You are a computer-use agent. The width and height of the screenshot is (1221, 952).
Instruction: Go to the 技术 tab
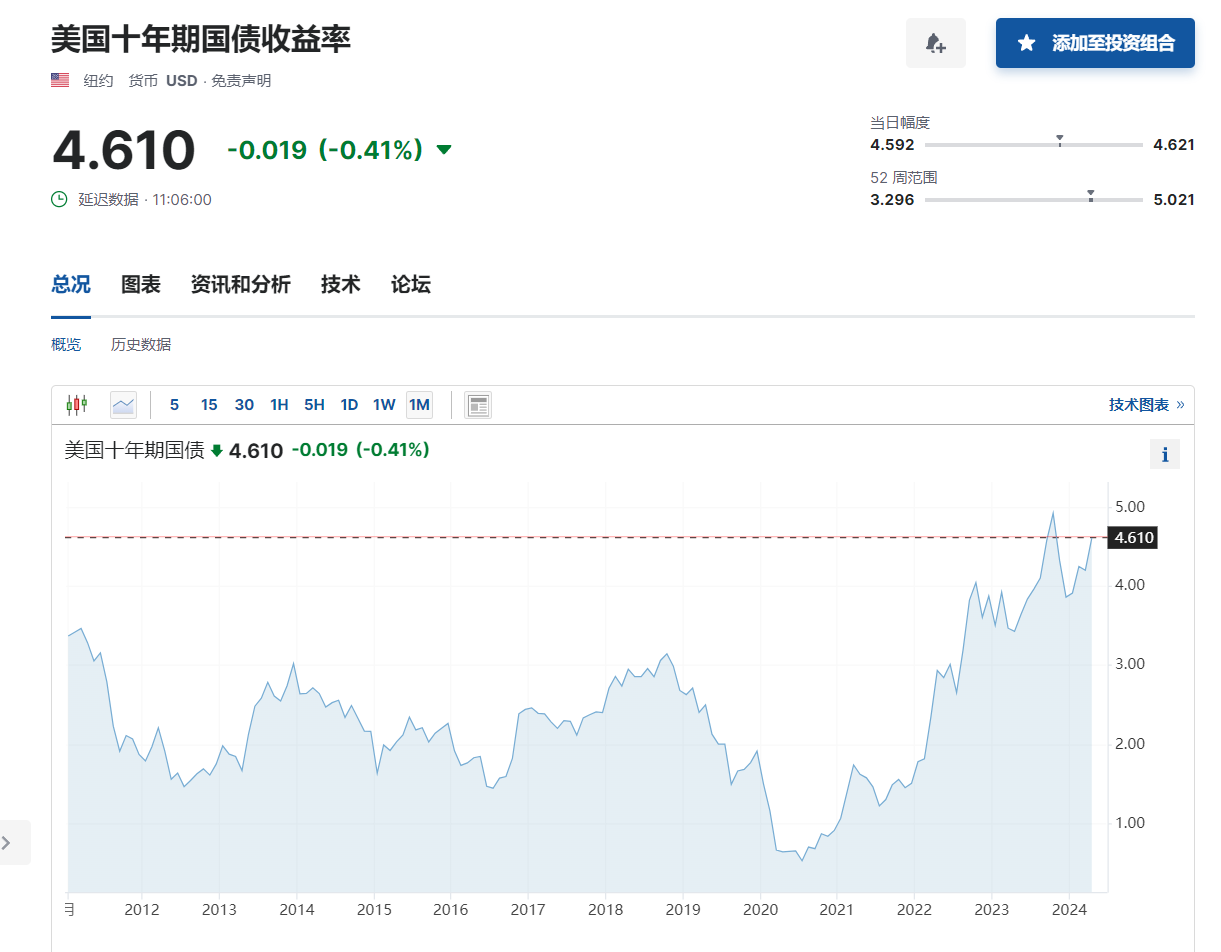tap(340, 285)
